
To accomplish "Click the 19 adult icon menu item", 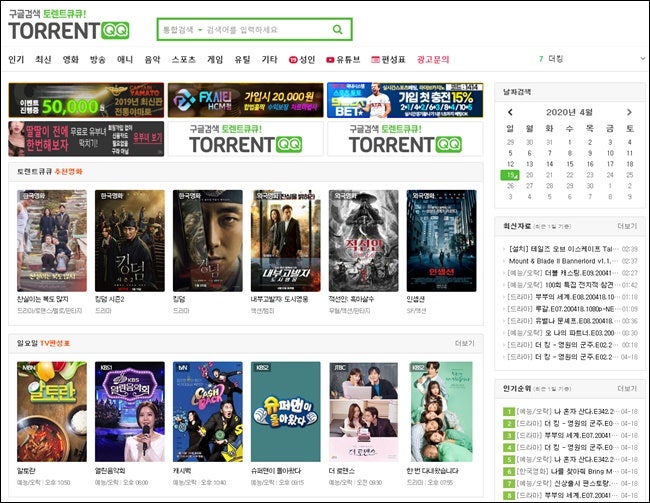I will tap(302, 59).
